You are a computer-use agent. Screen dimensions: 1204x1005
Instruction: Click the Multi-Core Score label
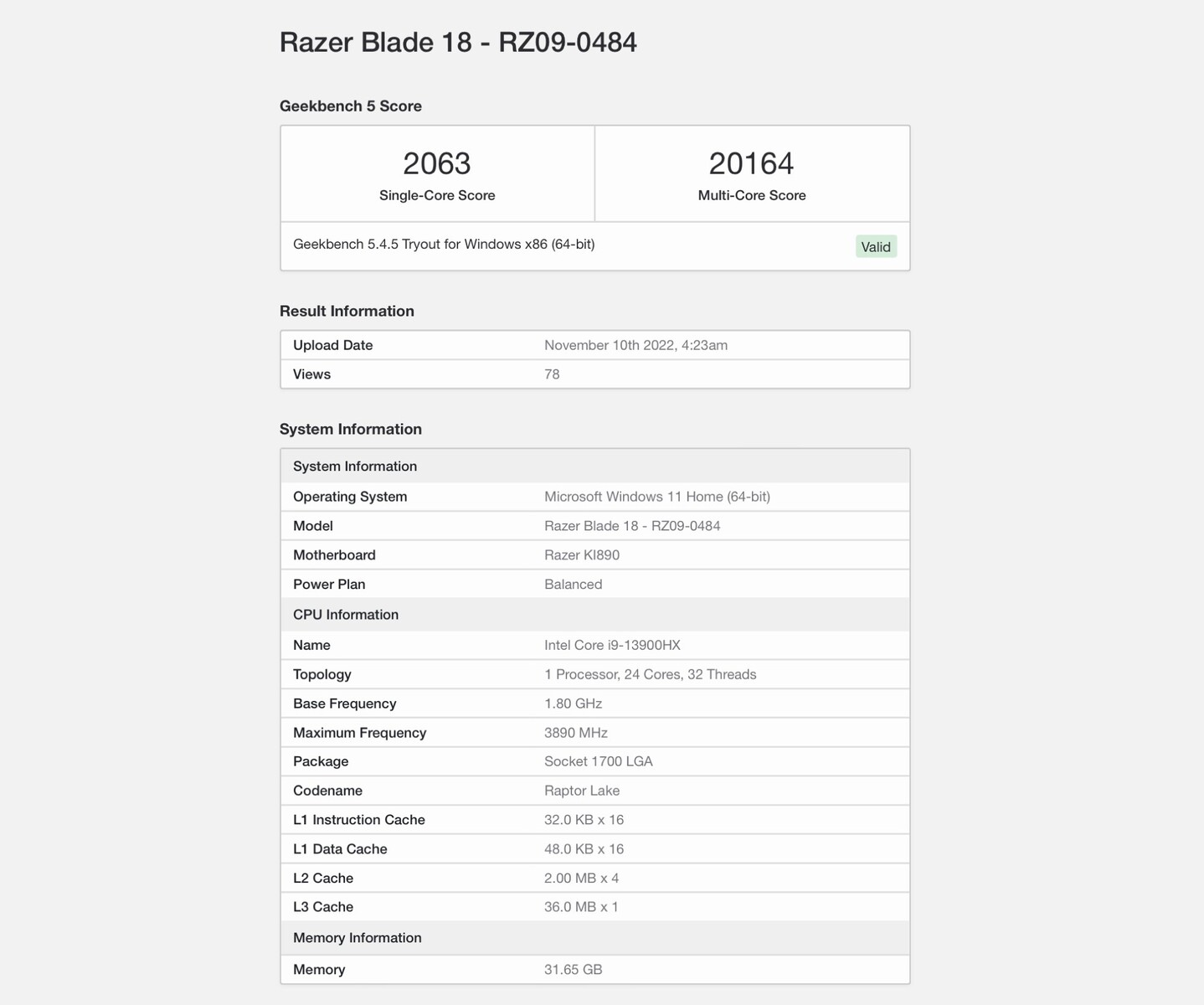(752, 195)
